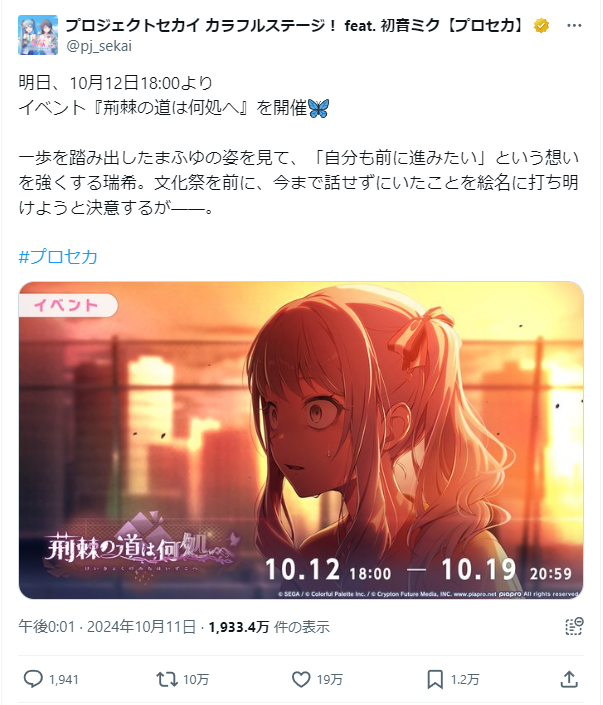This screenshot has height=705, width=603.
Task: Click the @pj_sekai handle
Action: (x=99, y=46)
